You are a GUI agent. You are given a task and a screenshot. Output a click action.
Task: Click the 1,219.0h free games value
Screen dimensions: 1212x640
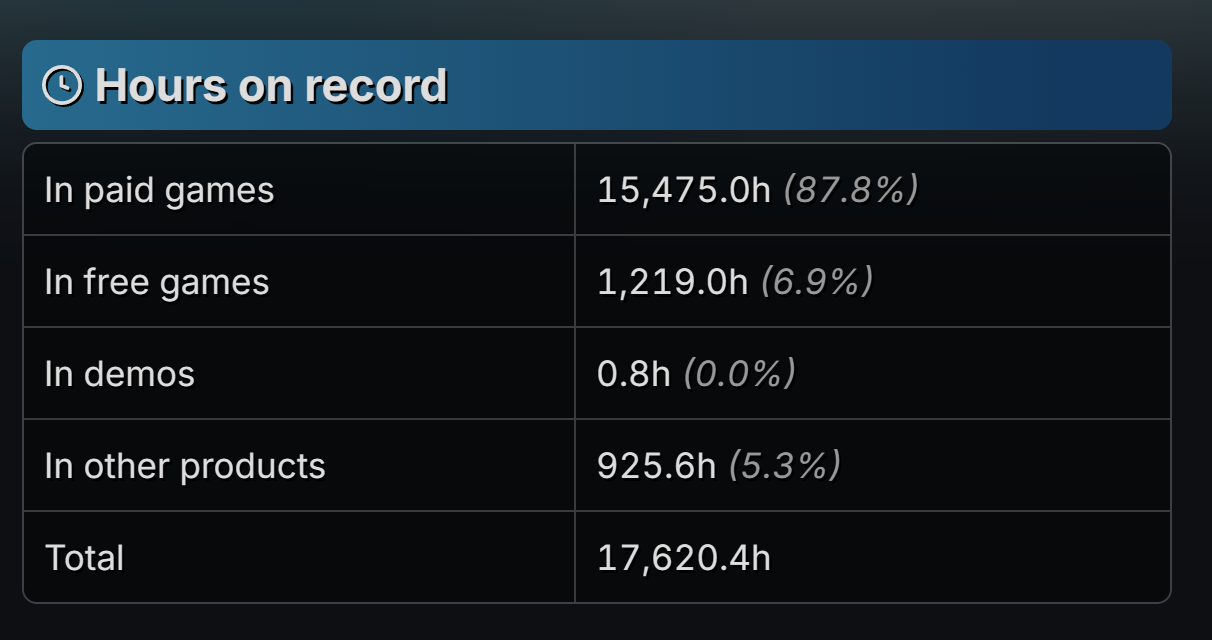pyautogui.click(x=672, y=282)
